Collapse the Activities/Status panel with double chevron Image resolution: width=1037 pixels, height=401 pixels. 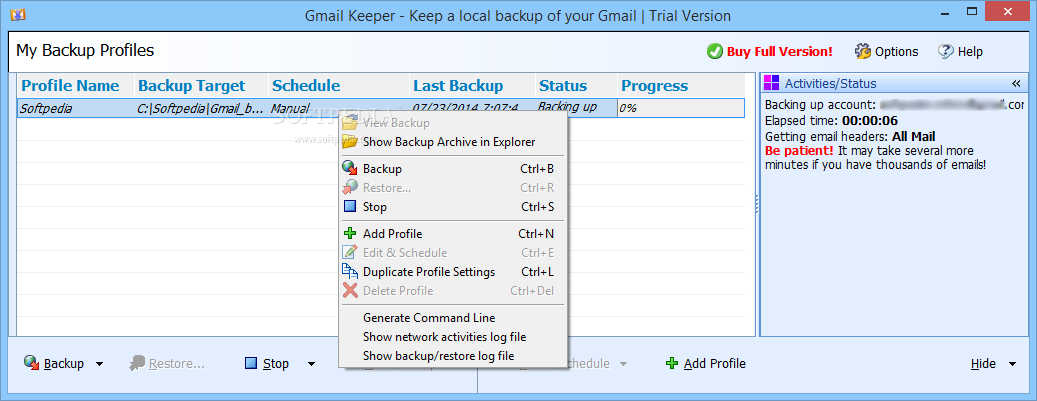(x=1016, y=83)
